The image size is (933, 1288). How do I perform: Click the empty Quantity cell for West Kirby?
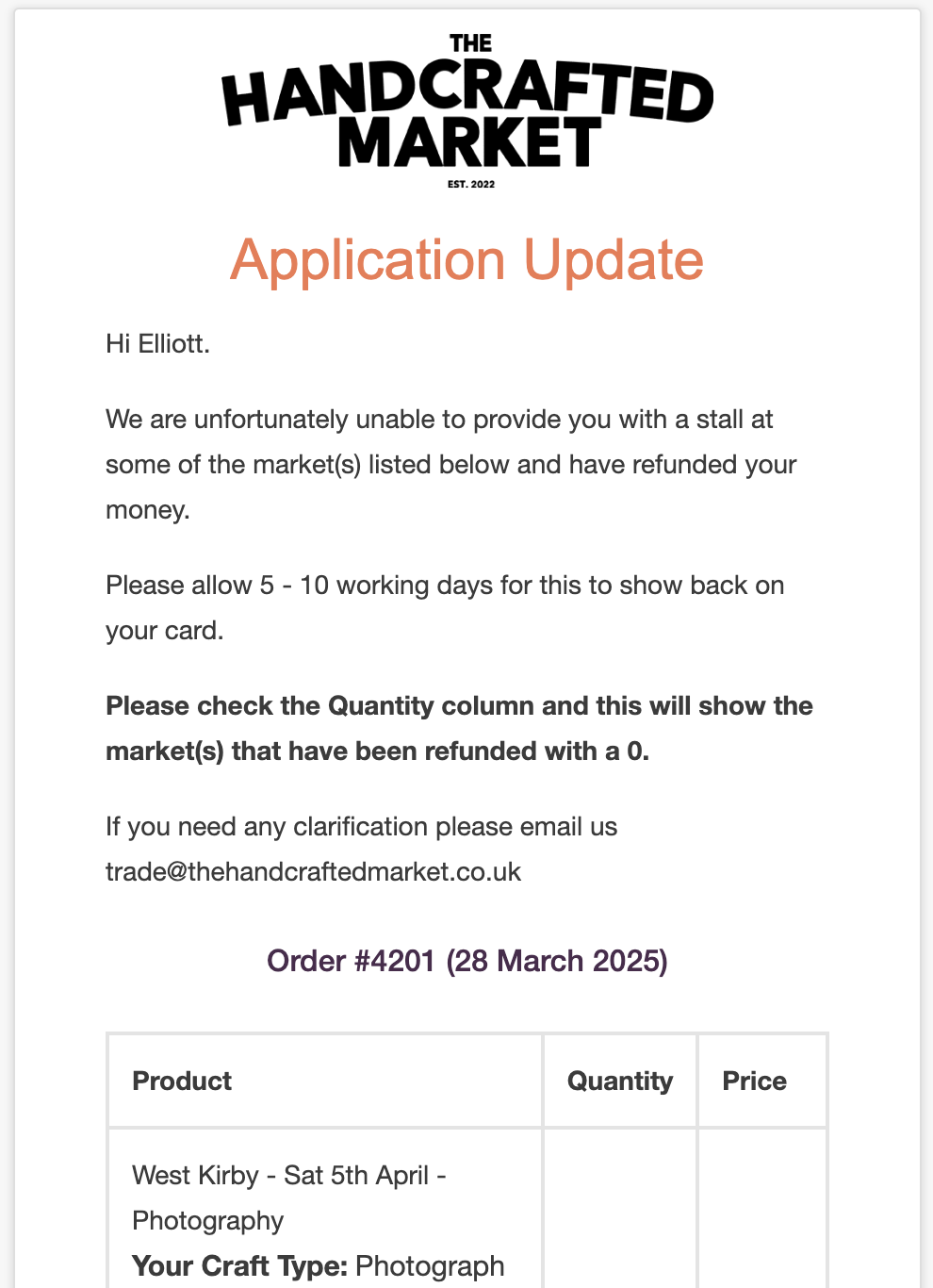point(619,1209)
